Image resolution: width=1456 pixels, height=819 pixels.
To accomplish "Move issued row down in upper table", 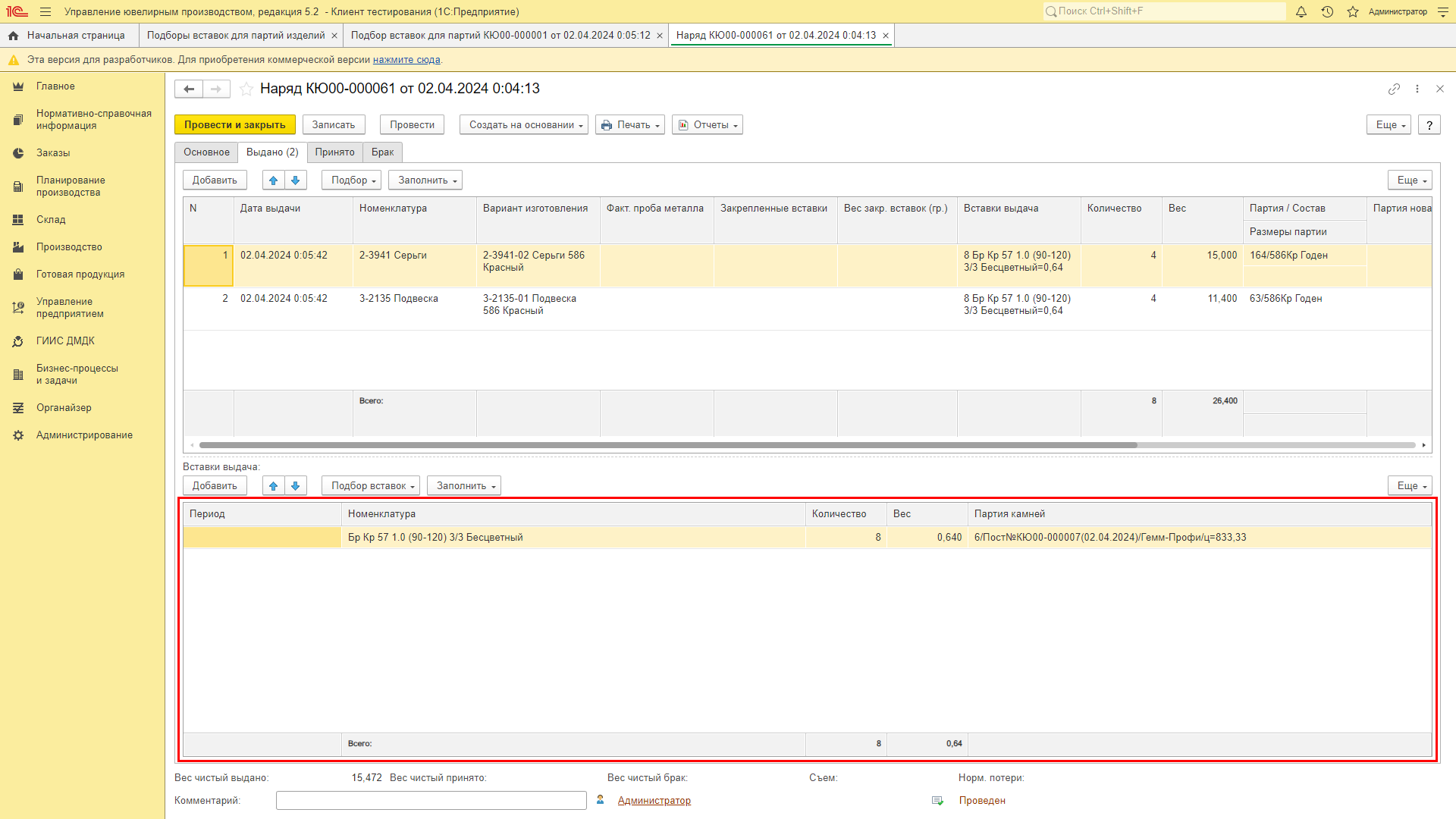I will tap(296, 180).
